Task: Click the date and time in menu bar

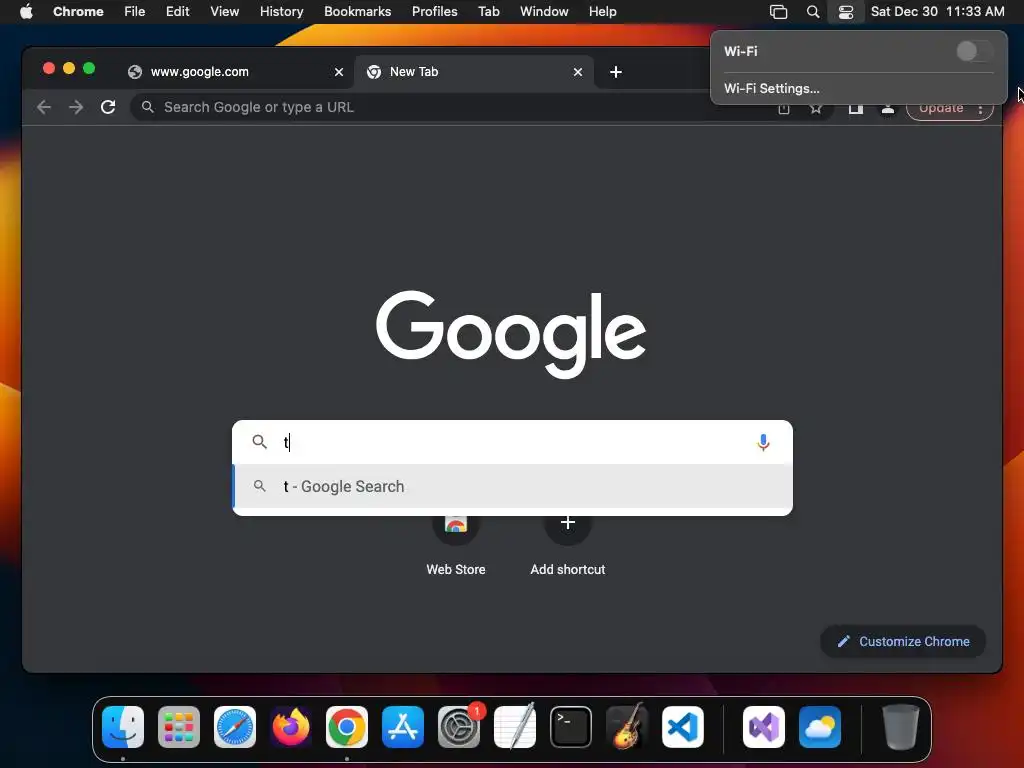Action: pos(937,12)
